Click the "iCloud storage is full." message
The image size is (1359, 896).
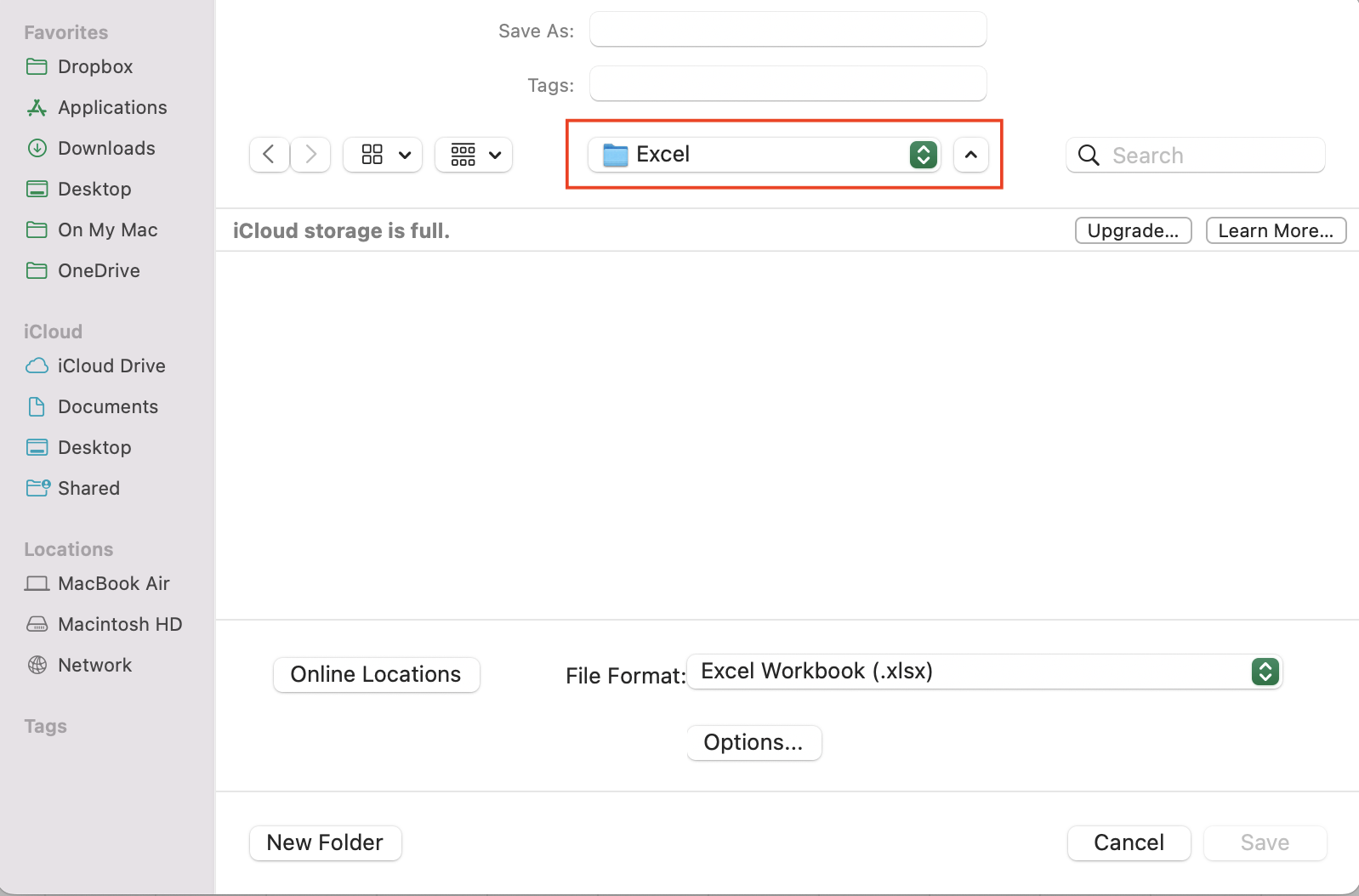pyautogui.click(x=341, y=230)
